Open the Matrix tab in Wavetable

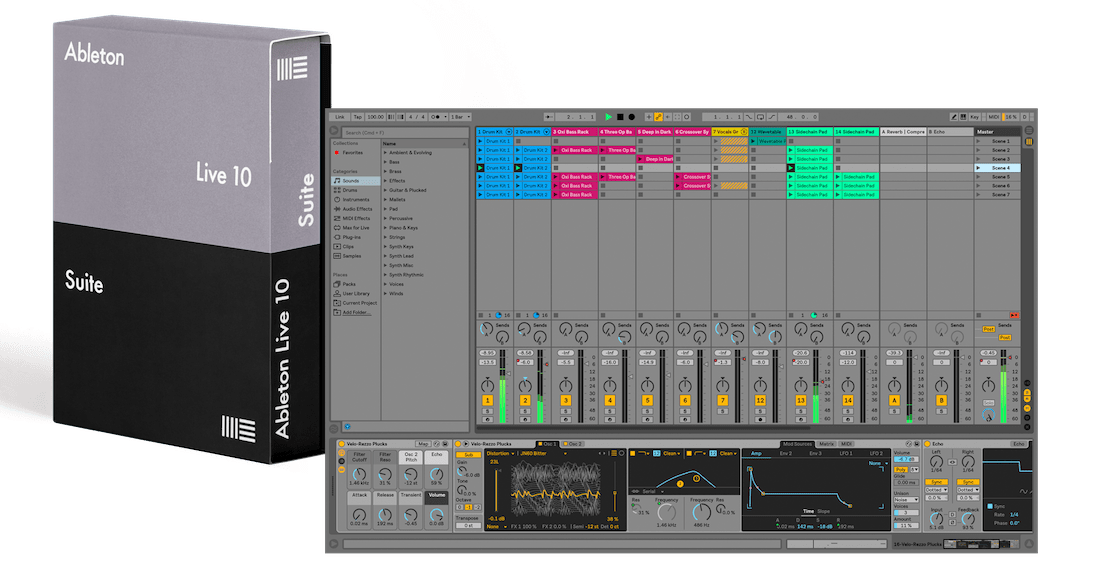tap(827, 444)
